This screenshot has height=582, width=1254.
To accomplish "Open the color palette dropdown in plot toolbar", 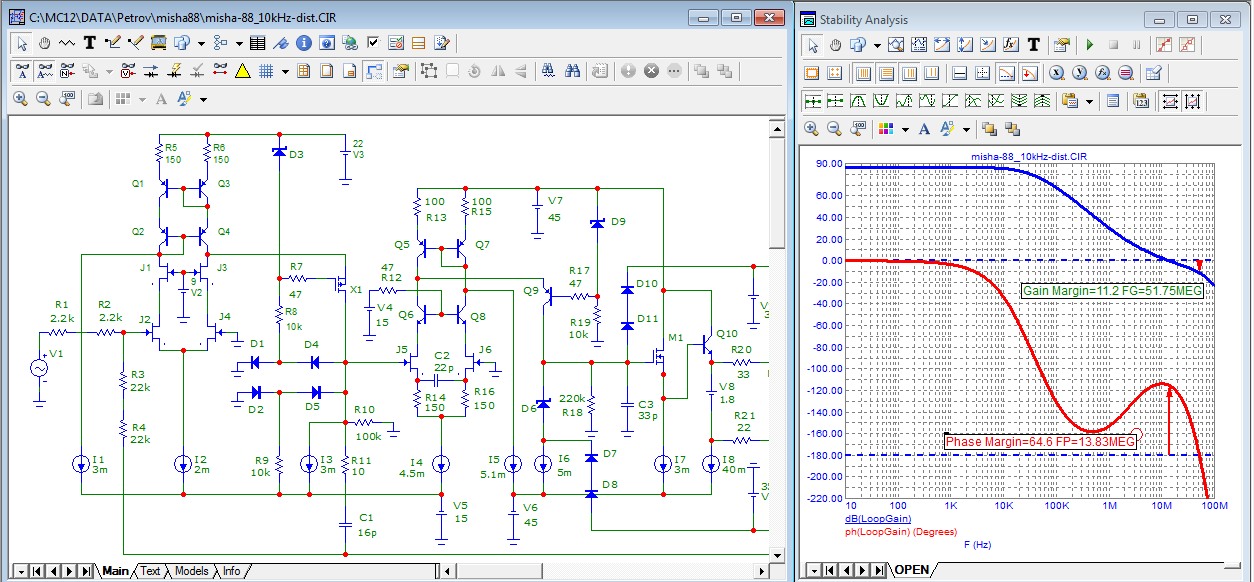I will (904, 129).
